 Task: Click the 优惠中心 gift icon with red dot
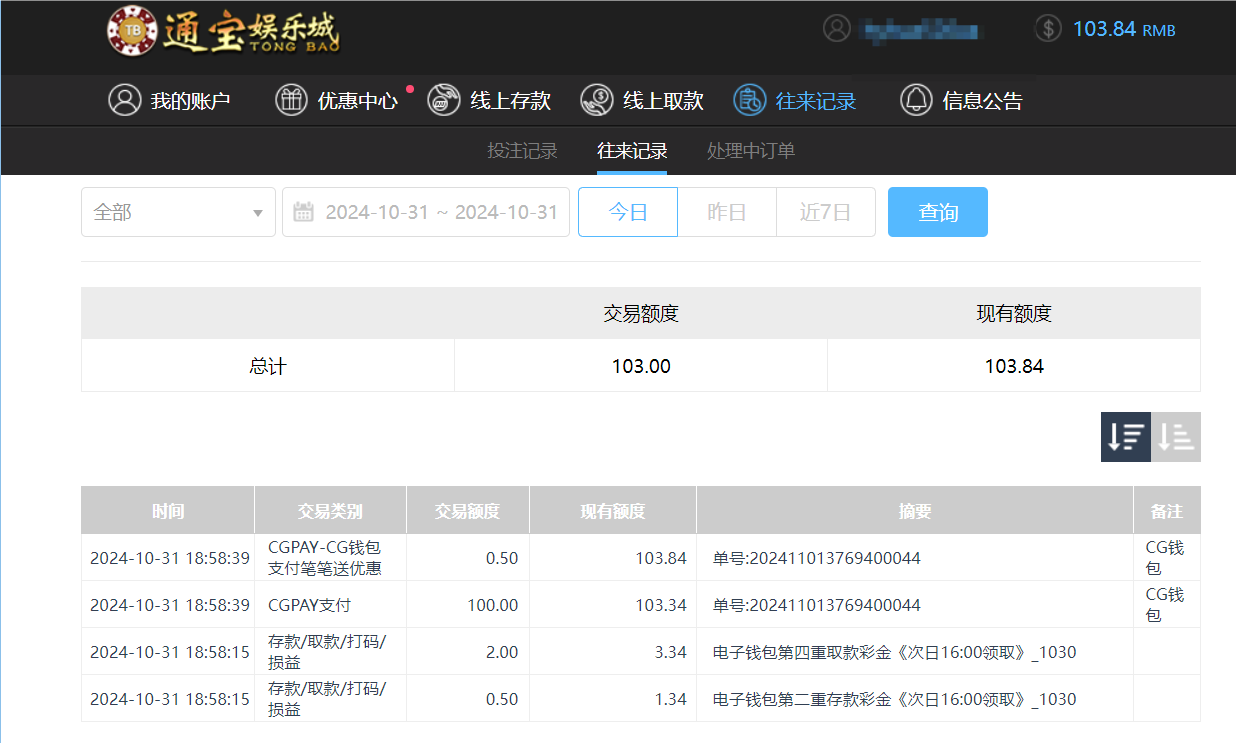pos(291,100)
